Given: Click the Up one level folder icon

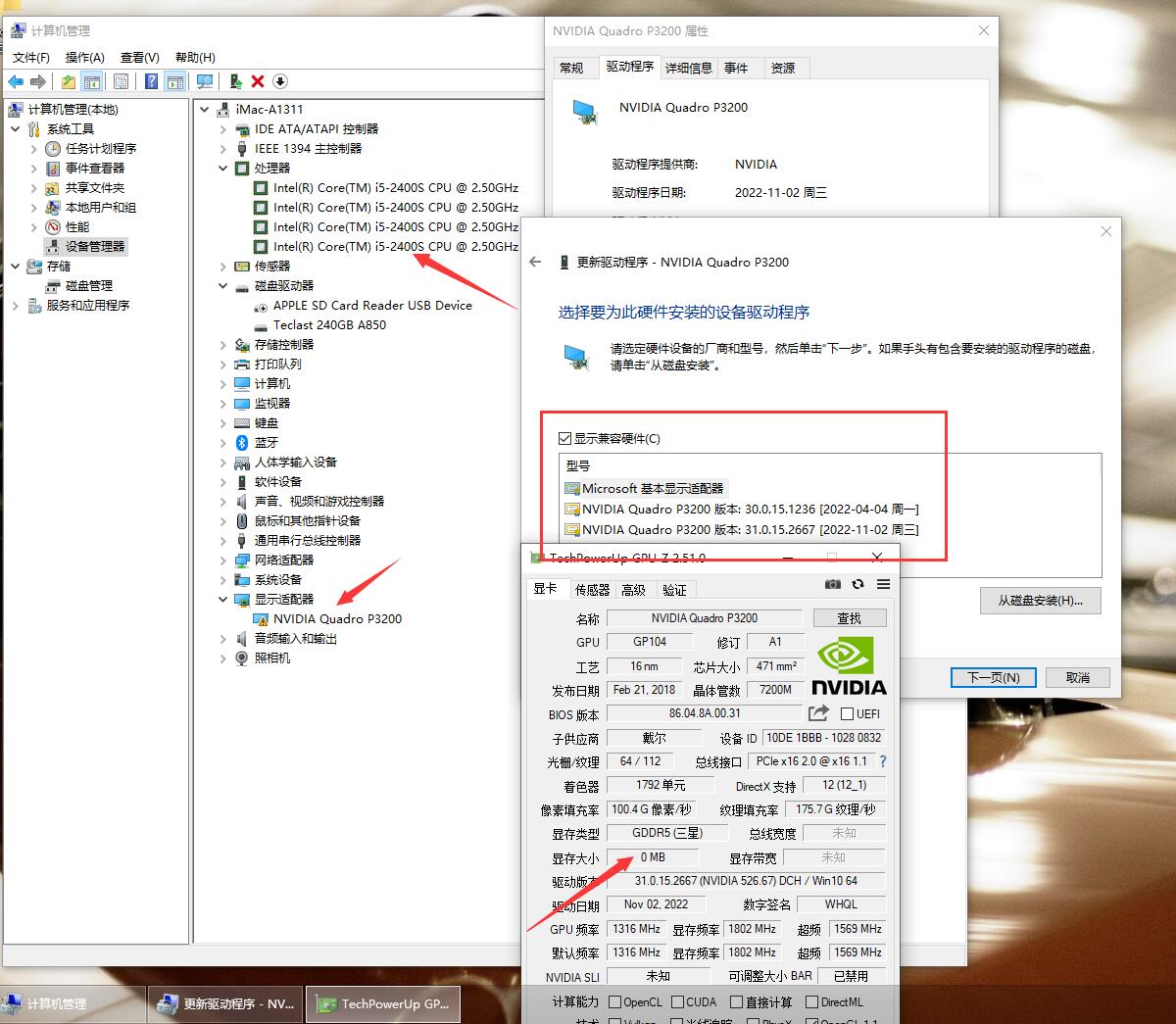Looking at the screenshot, I should 68,81.
